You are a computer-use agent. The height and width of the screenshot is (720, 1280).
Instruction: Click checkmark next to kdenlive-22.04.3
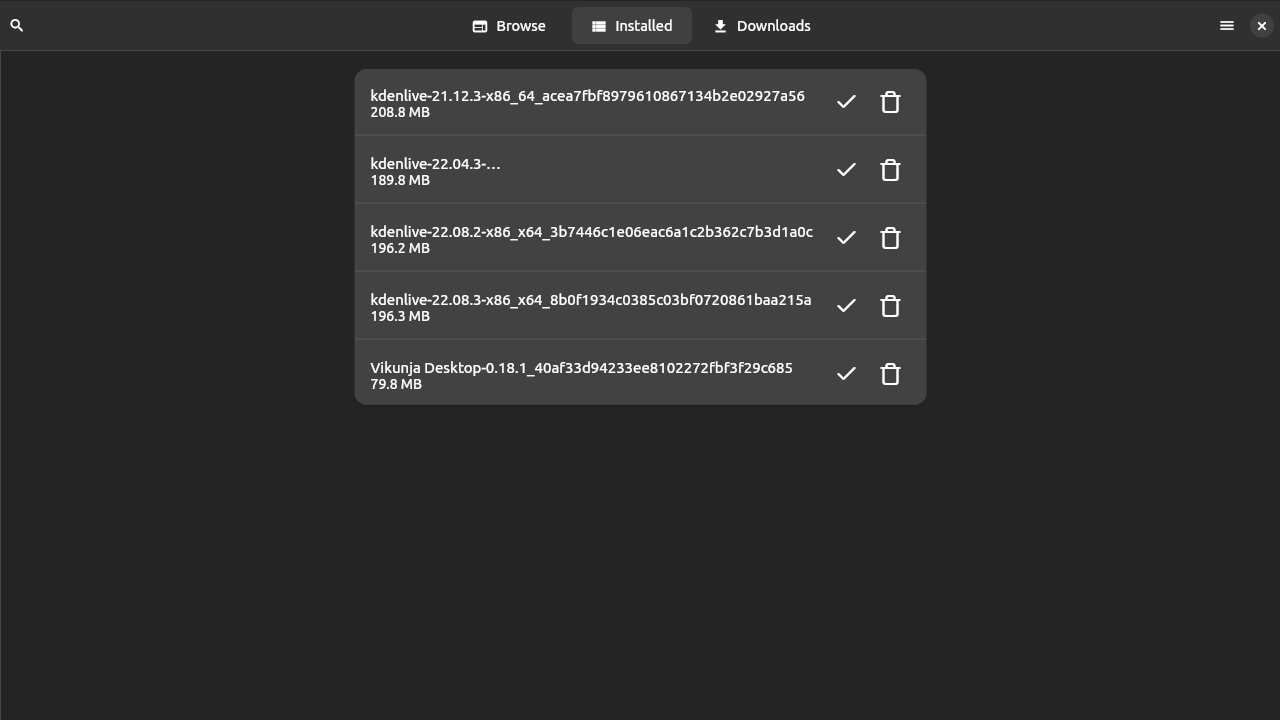[x=846, y=170]
